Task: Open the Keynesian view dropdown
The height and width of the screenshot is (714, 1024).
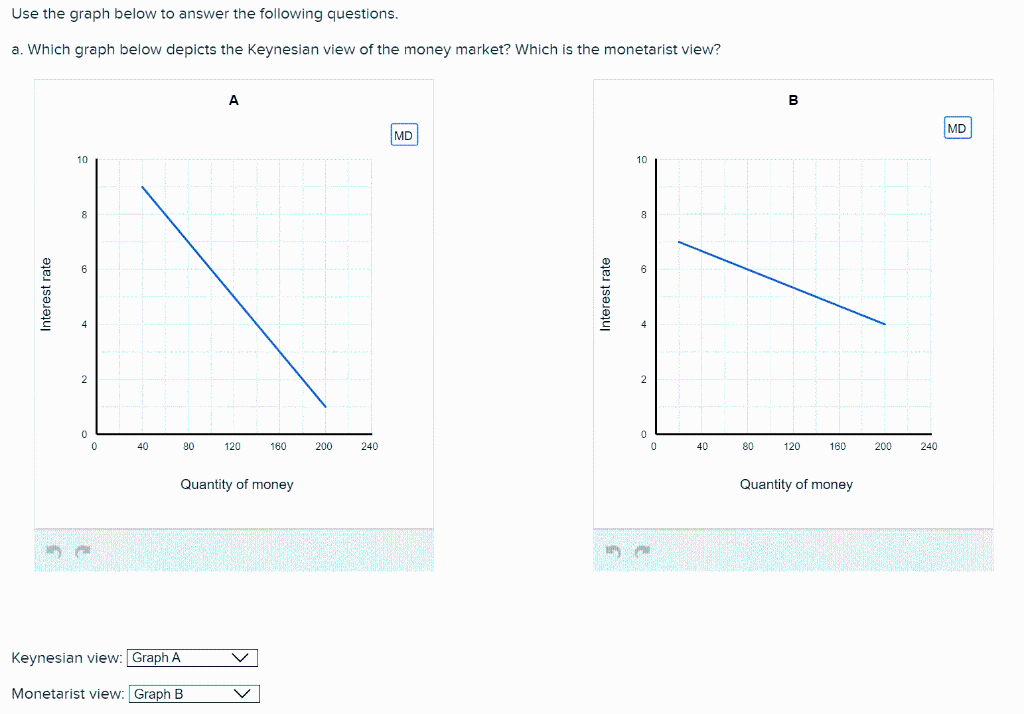Action: point(192,657)
